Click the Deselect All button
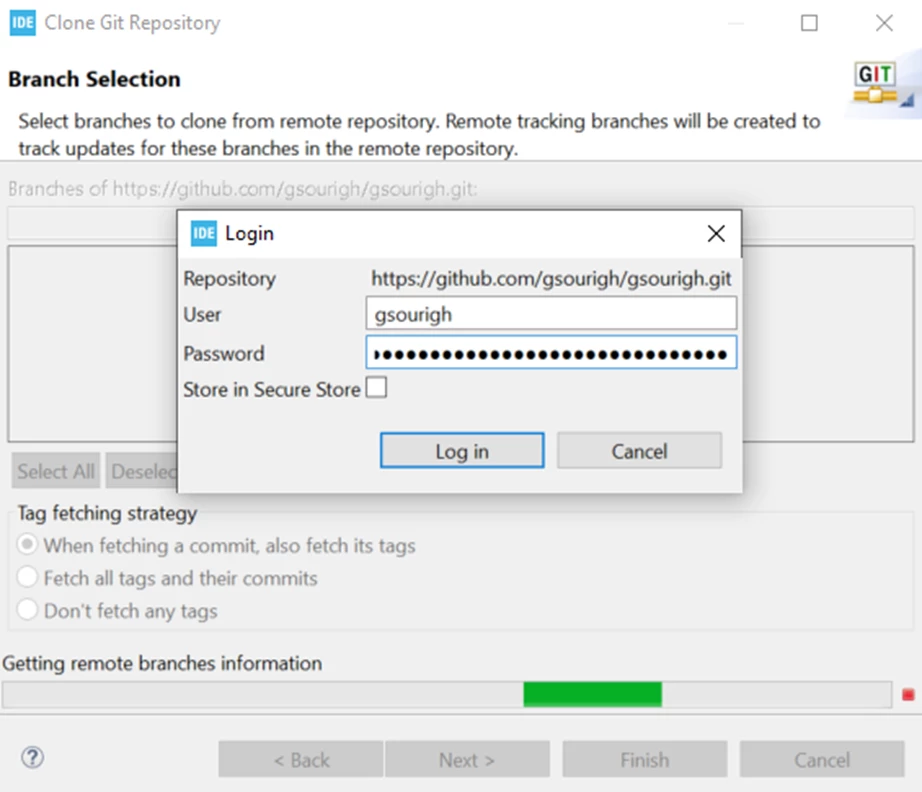922x792 pixels. (x=142, y=471)
